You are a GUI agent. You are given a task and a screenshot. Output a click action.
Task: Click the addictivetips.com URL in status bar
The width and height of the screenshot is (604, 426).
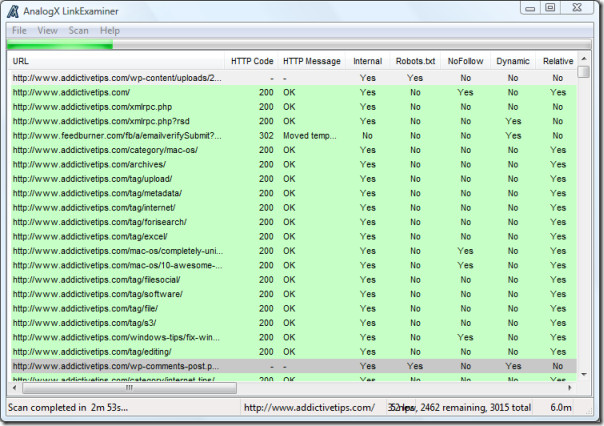pos(309,408)
